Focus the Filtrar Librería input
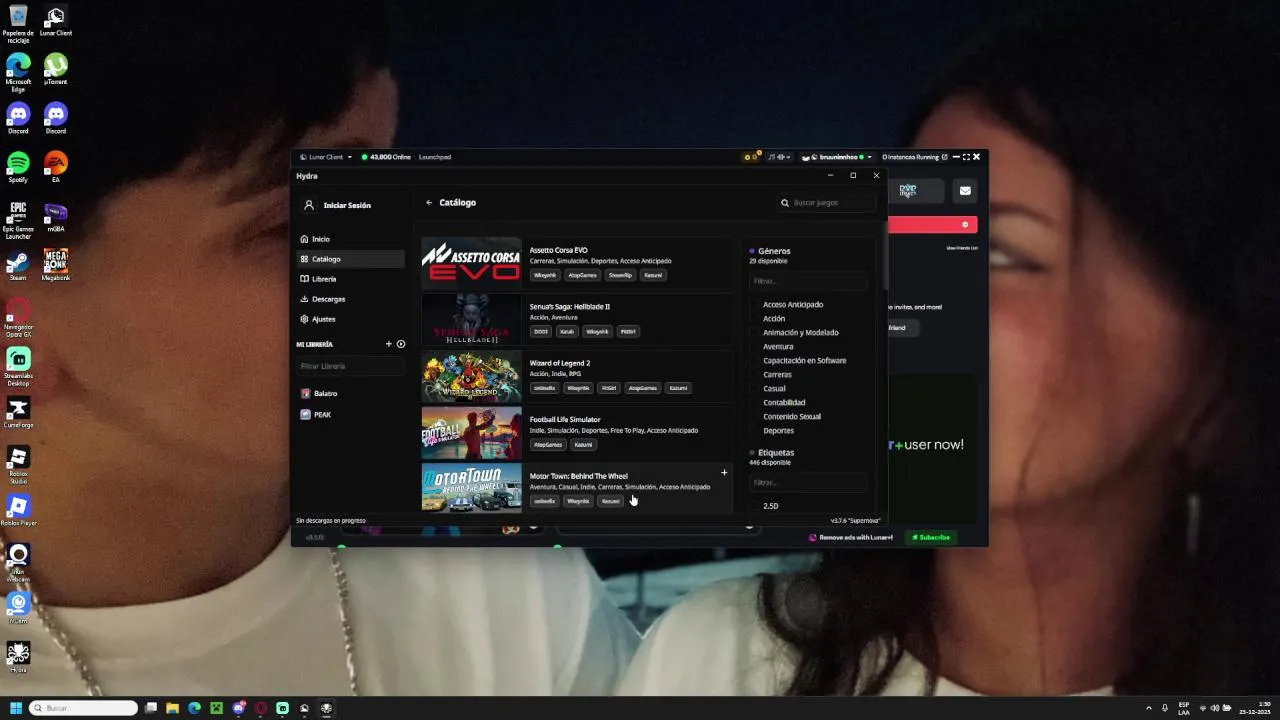This screenshot has height=720, width=1280. click(x=350, y=366)
